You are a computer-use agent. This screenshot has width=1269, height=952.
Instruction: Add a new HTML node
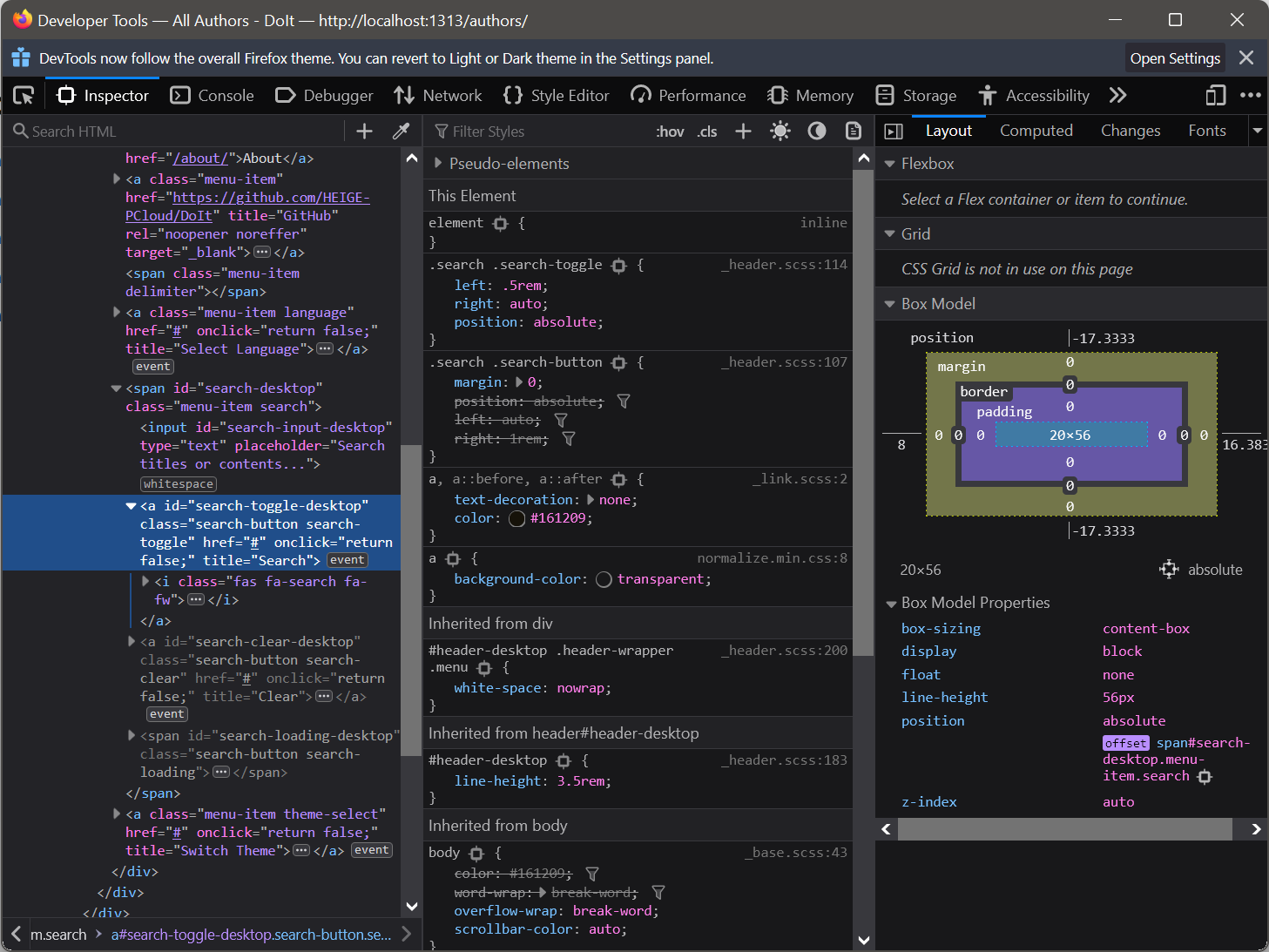(x=365, y=132)
